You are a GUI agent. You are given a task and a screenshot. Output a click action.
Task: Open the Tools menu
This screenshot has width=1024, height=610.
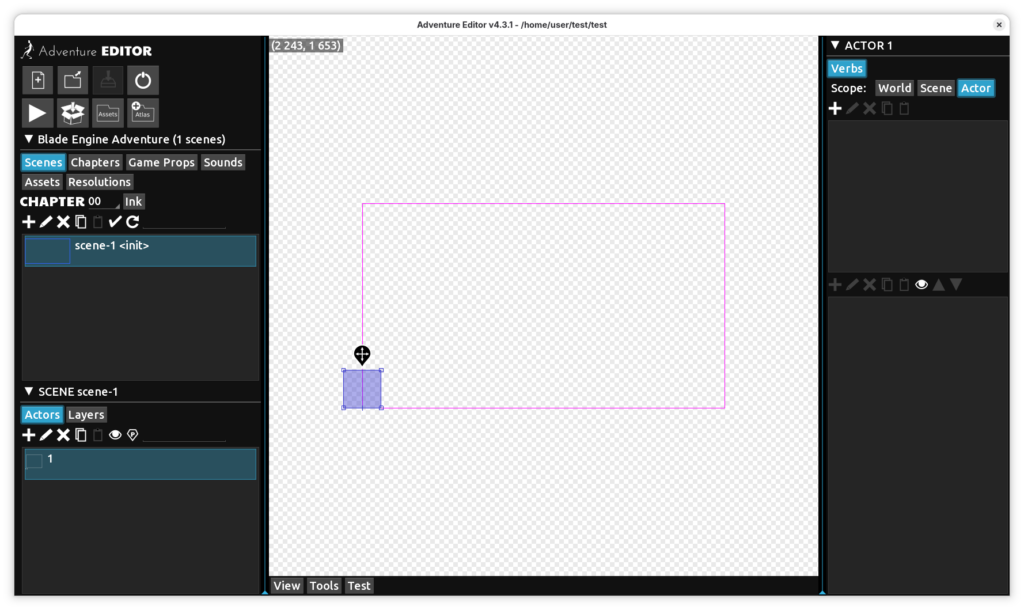[324, 586]
